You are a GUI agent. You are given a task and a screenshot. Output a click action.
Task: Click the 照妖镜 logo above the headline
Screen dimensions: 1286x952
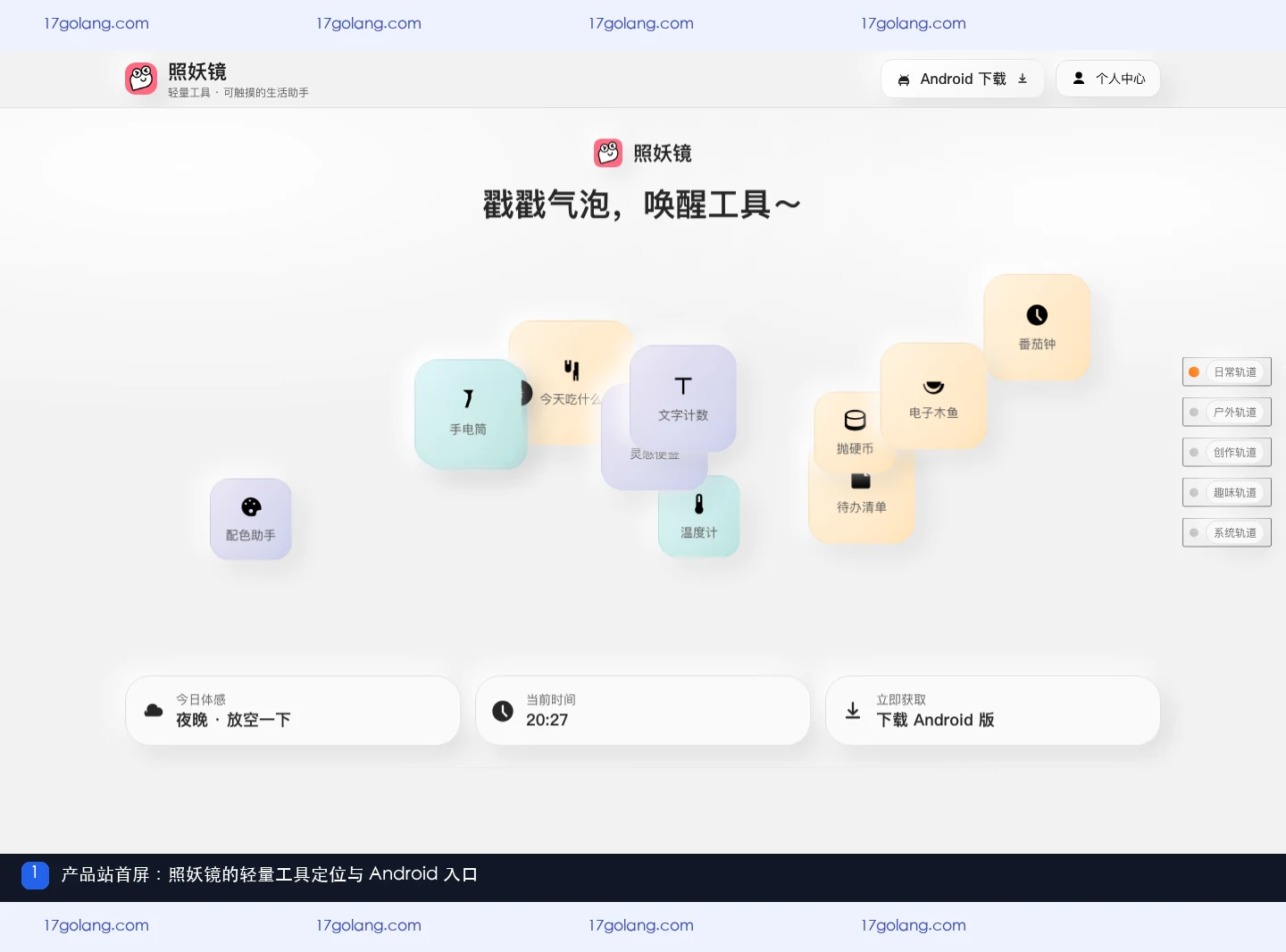click(x=608, y=153)
